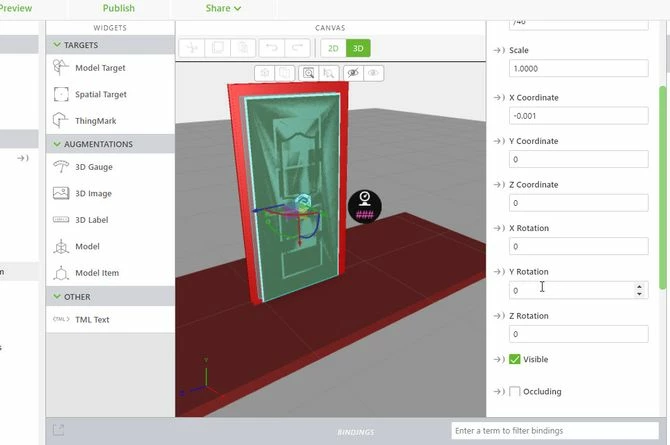The image size is (670, 445).
Task: Click the Preview menu item
Action: click(x=15, y=8)
